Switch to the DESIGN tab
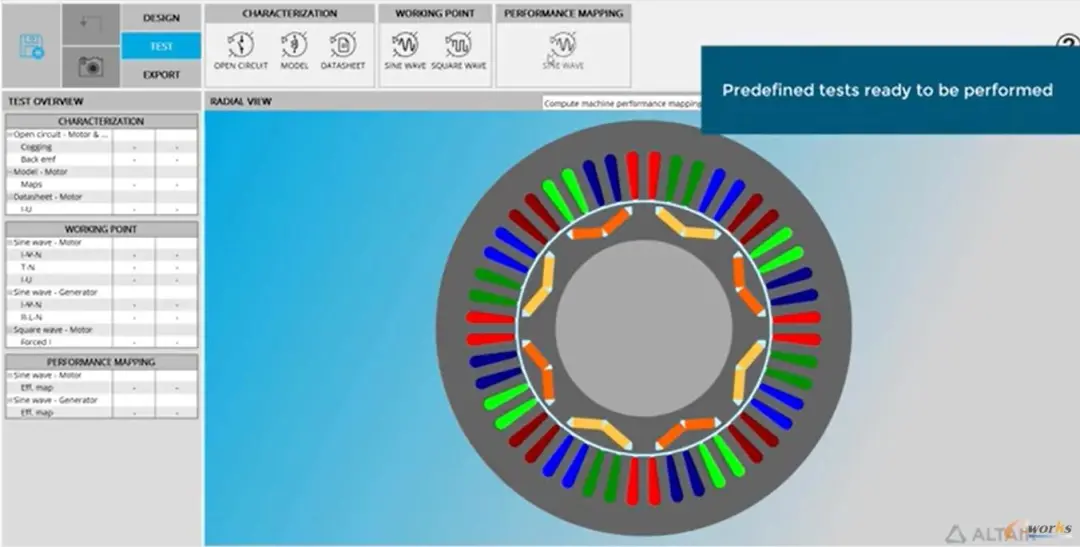Viewport: 1080px width, 547px height. (161, 18)
